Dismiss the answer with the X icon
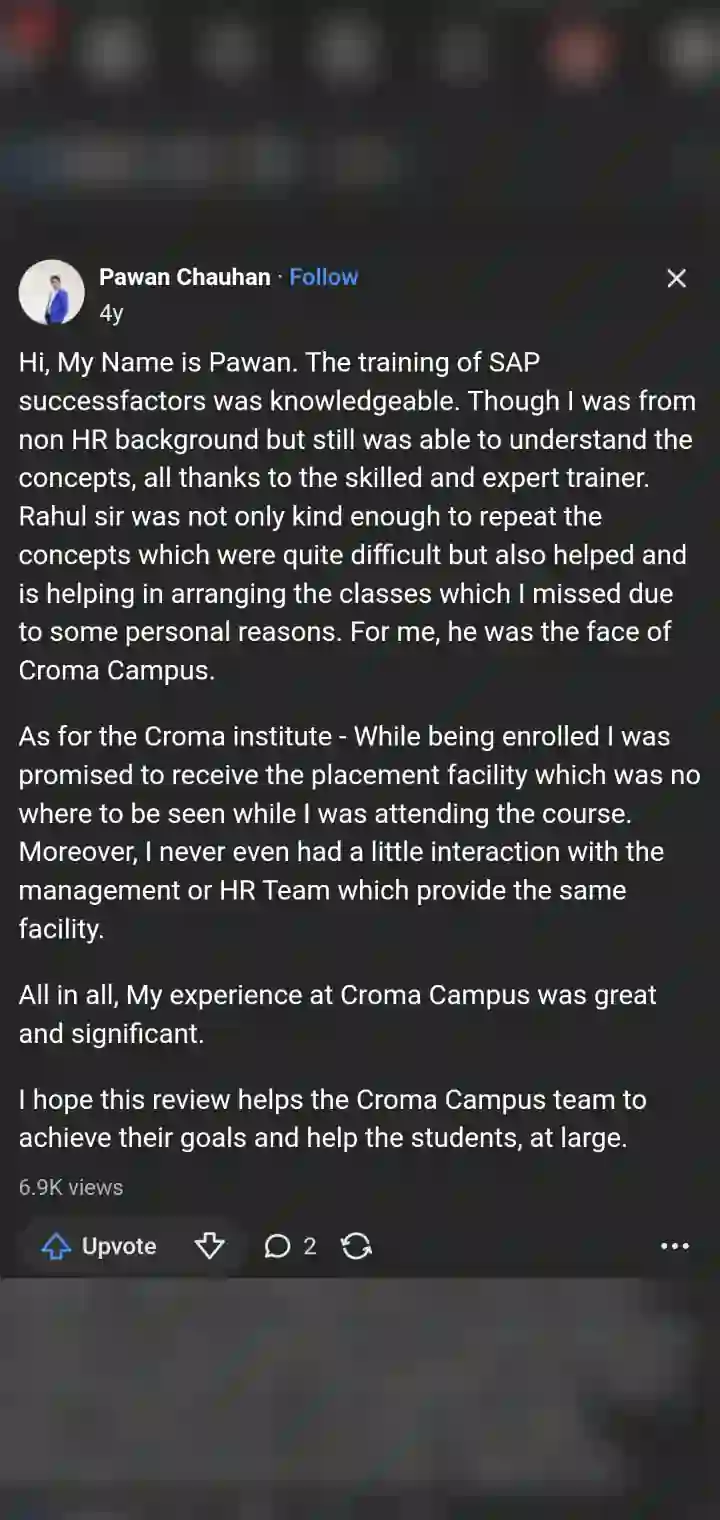Image resolution: width=720 pixels, height=1520 pixels. [x=677, y=278]
